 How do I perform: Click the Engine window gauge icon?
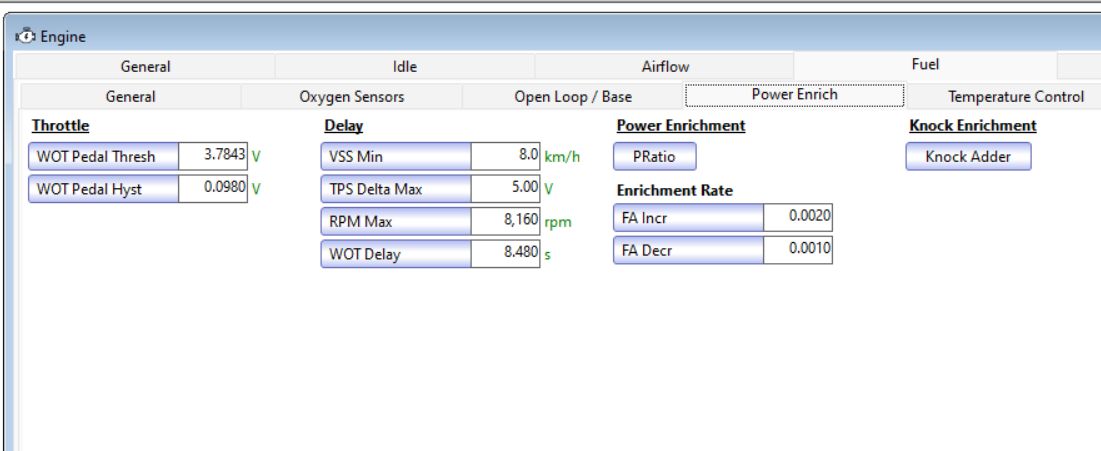click(x=25, y=37)
